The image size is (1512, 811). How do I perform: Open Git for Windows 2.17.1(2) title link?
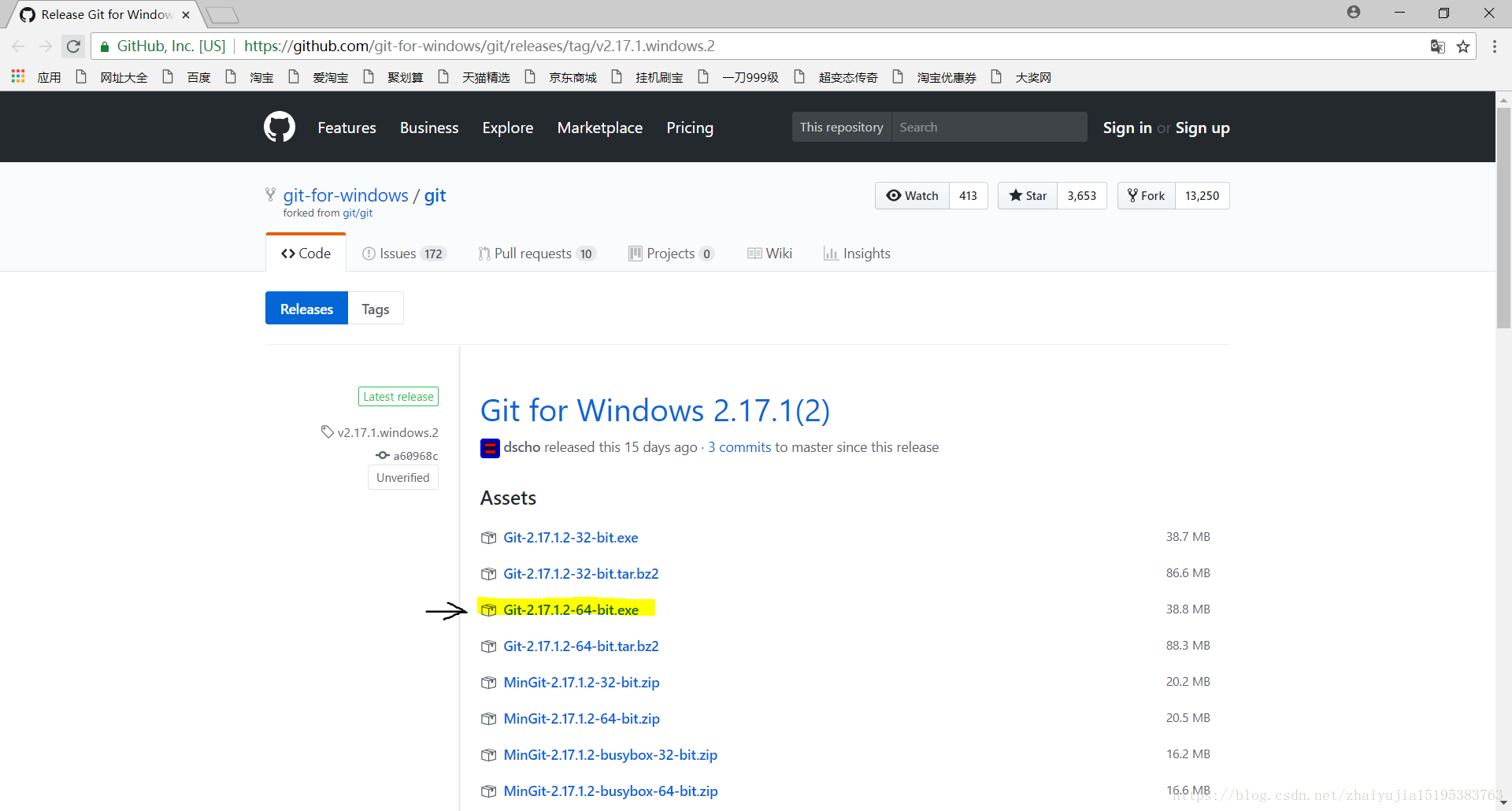[655, 410]
